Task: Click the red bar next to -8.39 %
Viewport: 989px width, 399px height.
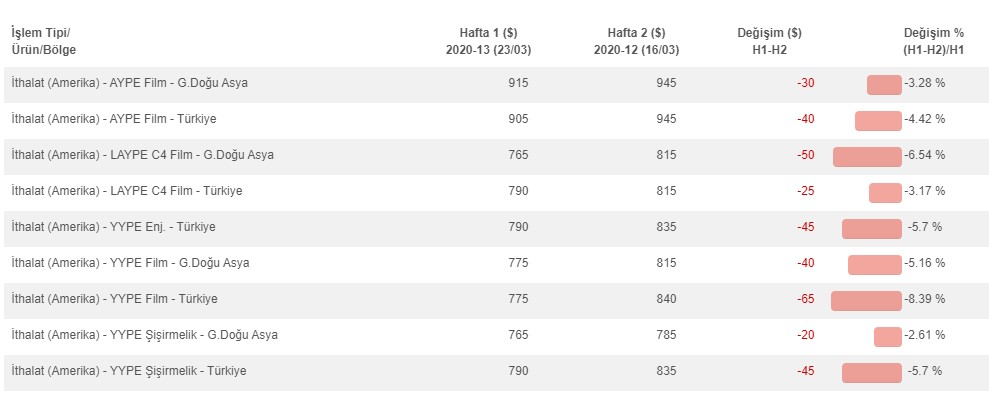Action: point(866,301)
